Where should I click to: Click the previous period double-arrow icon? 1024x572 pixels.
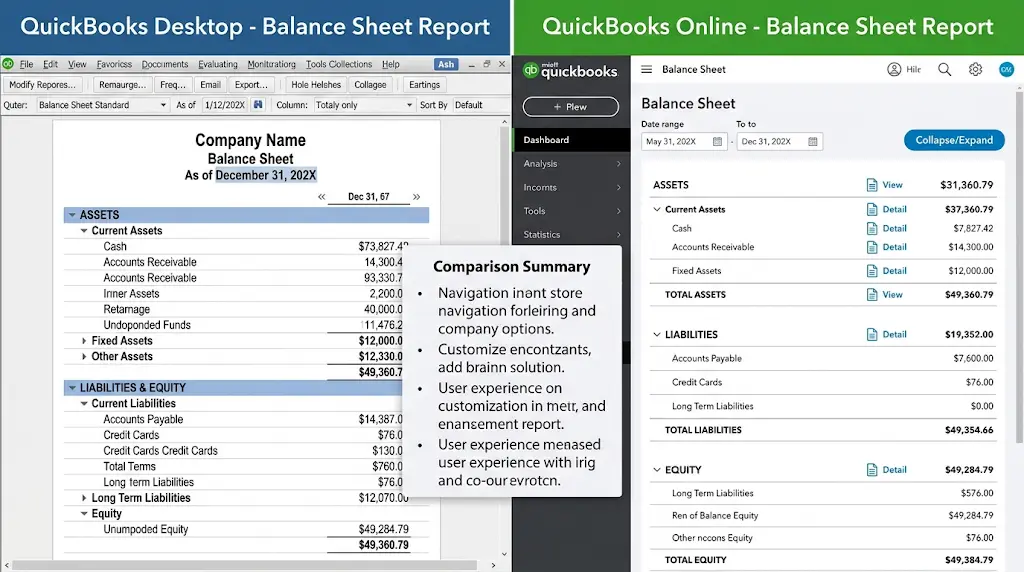coord(321,197)
